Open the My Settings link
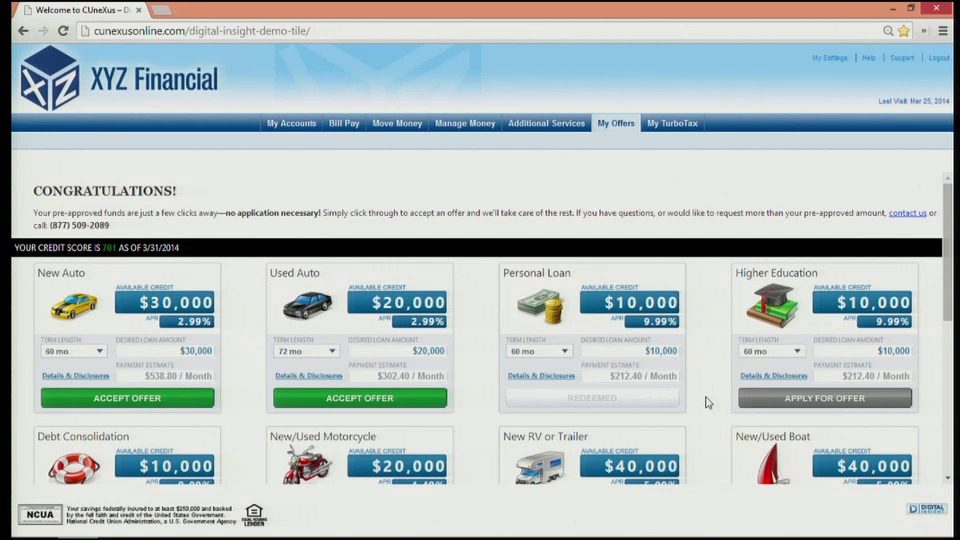The height and width of the screenshot is (540, 960). click(830, 58)
